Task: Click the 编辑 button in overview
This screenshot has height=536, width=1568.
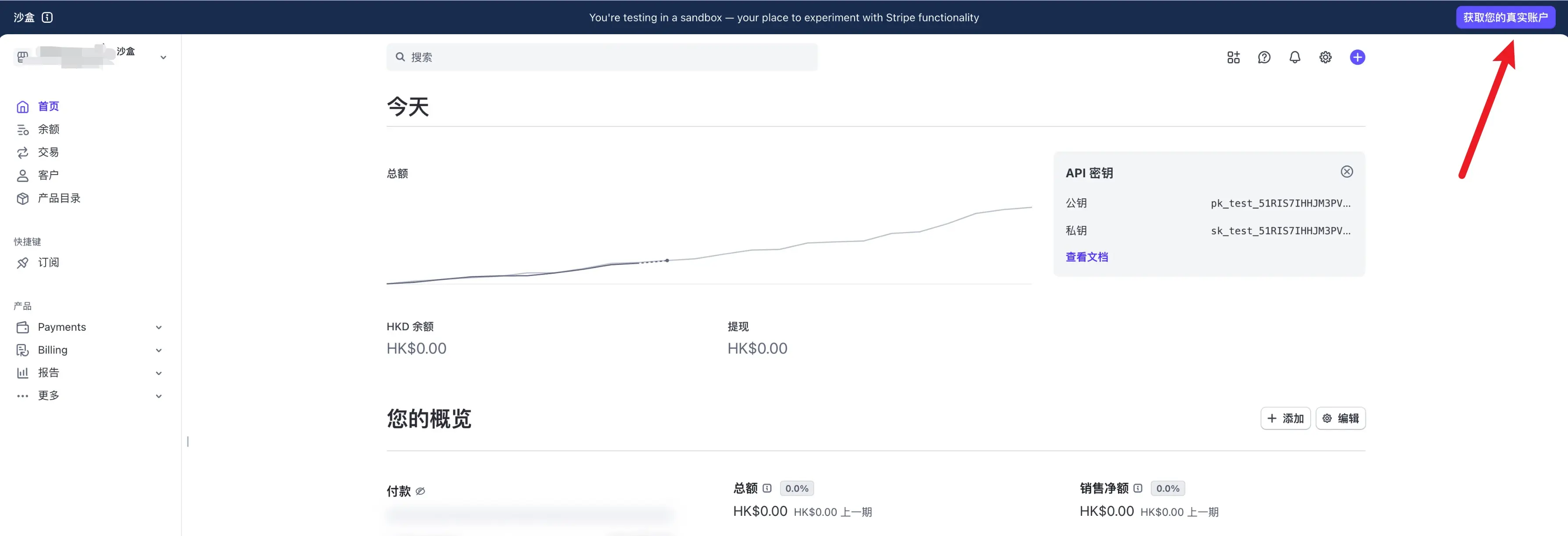Action: tap(1341, 418)
